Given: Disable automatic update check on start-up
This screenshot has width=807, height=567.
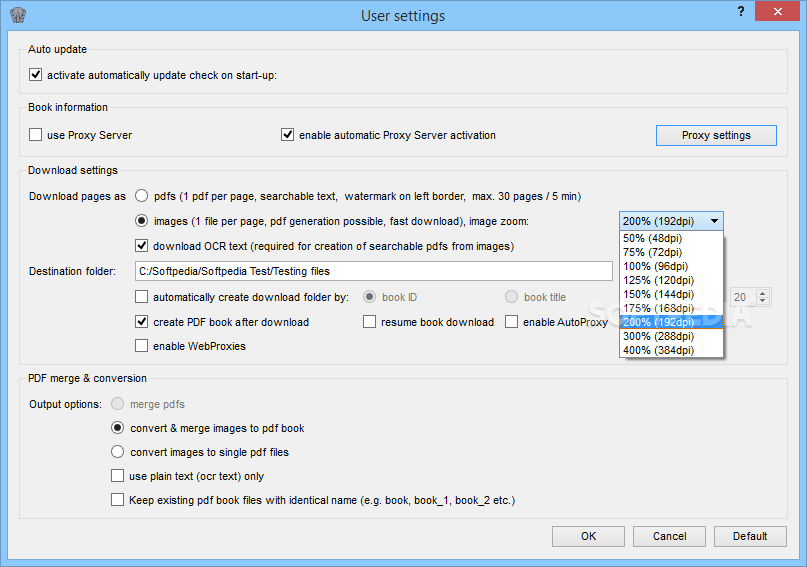Looking at the screenshot, I should click(x=36, y=75).
